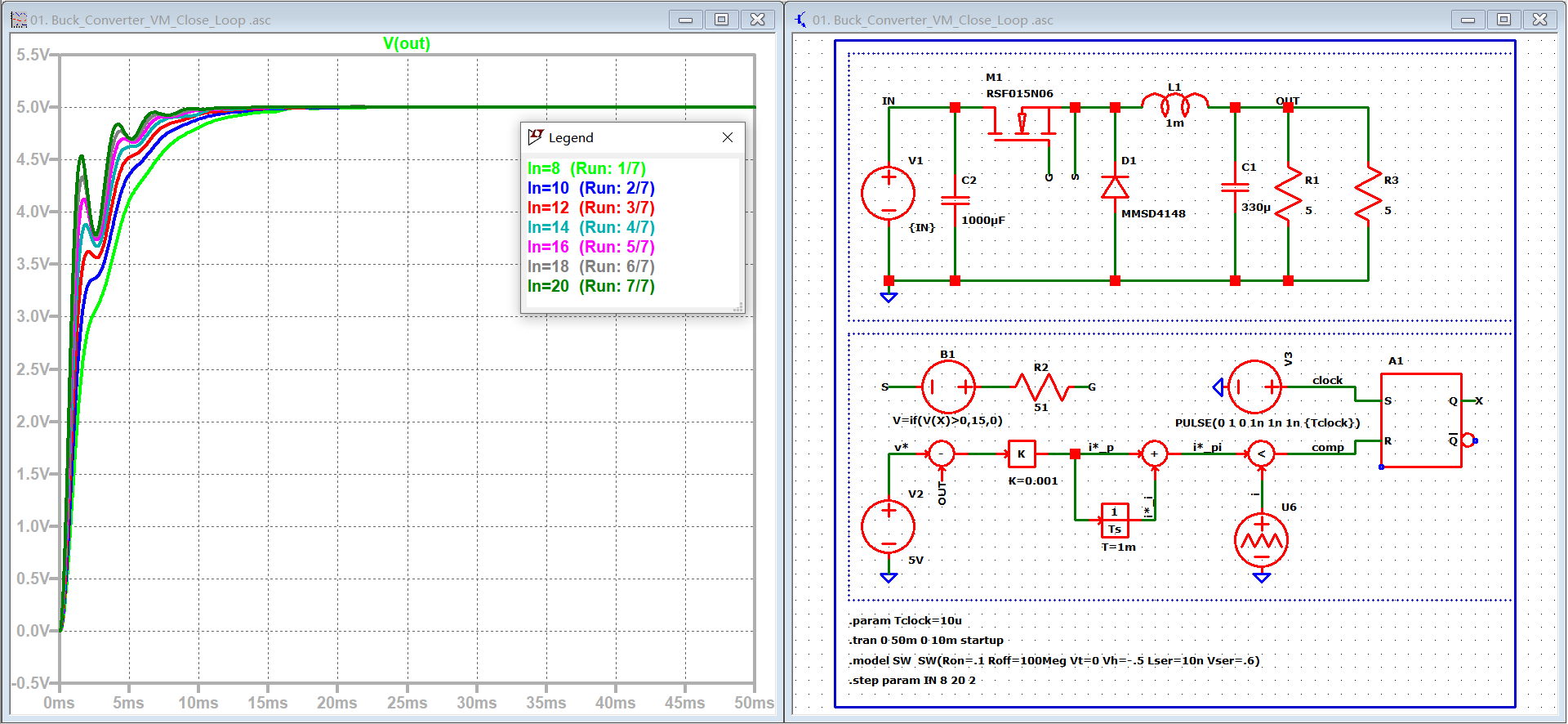Click the B1 behavioral voltage source
The height and width of the screenshot is (724, 1568).
click(x=948, y=387)
